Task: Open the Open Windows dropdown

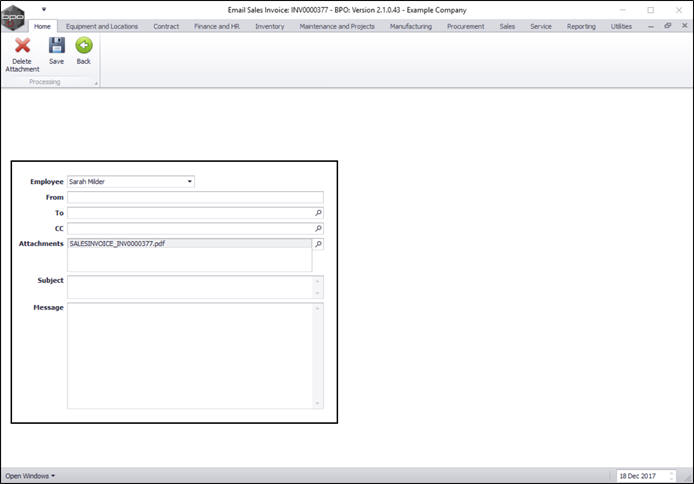Action: tap(30, 476)
